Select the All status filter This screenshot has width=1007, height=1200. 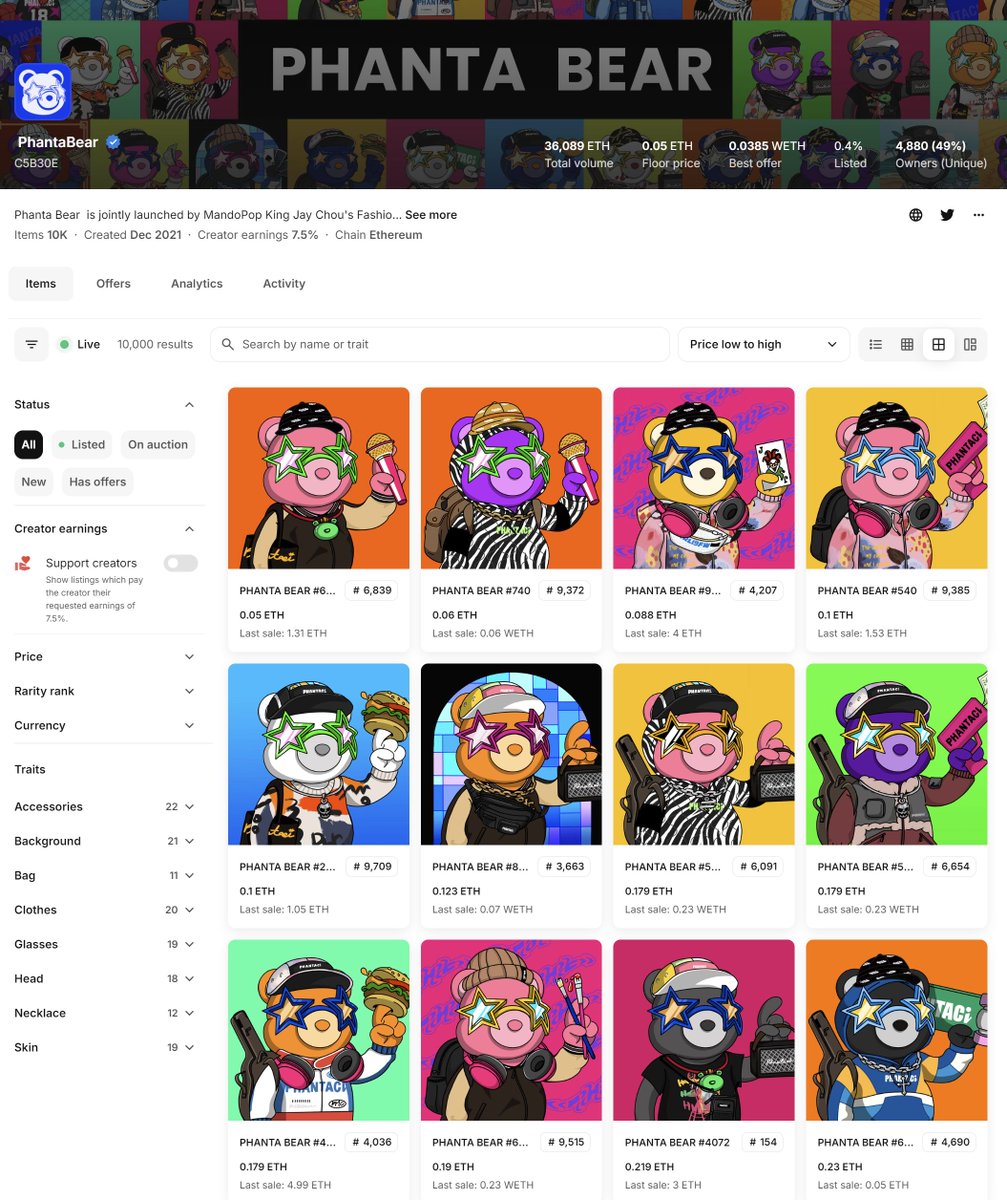[28, 445]
